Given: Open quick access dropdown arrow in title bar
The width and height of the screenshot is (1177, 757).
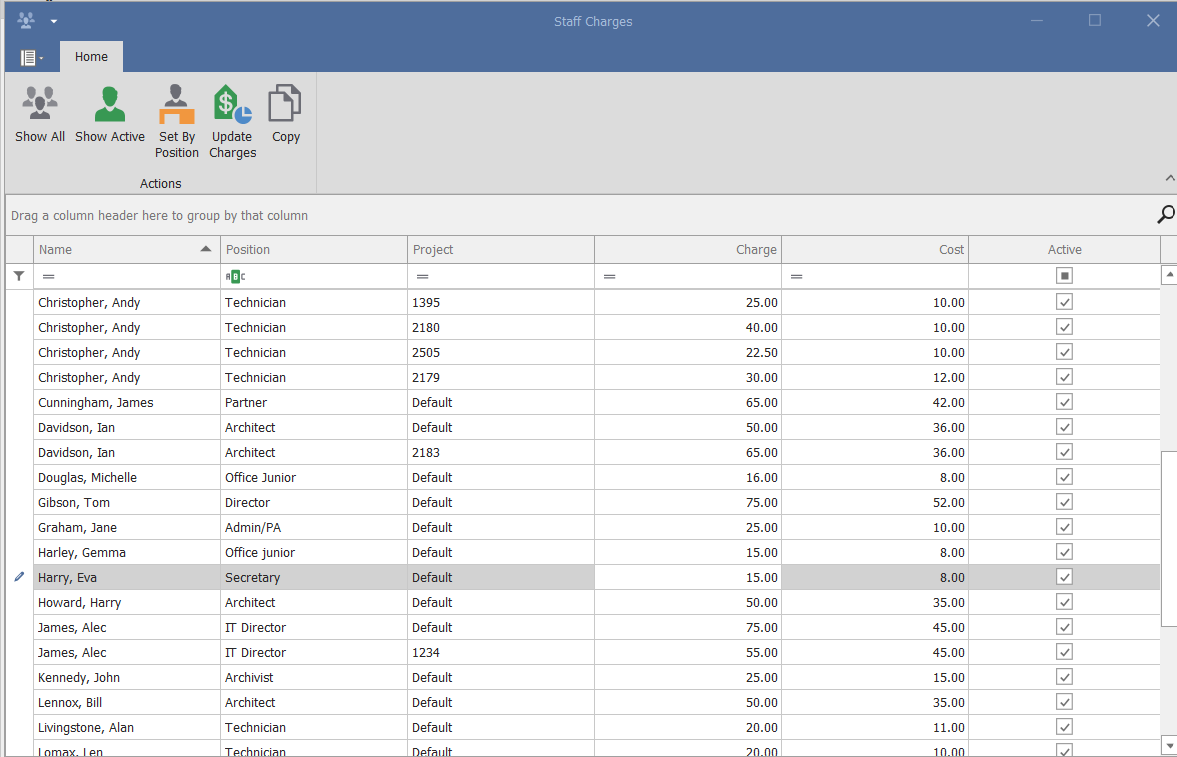Looking at the screenshot, I should (x=54, y=21).
